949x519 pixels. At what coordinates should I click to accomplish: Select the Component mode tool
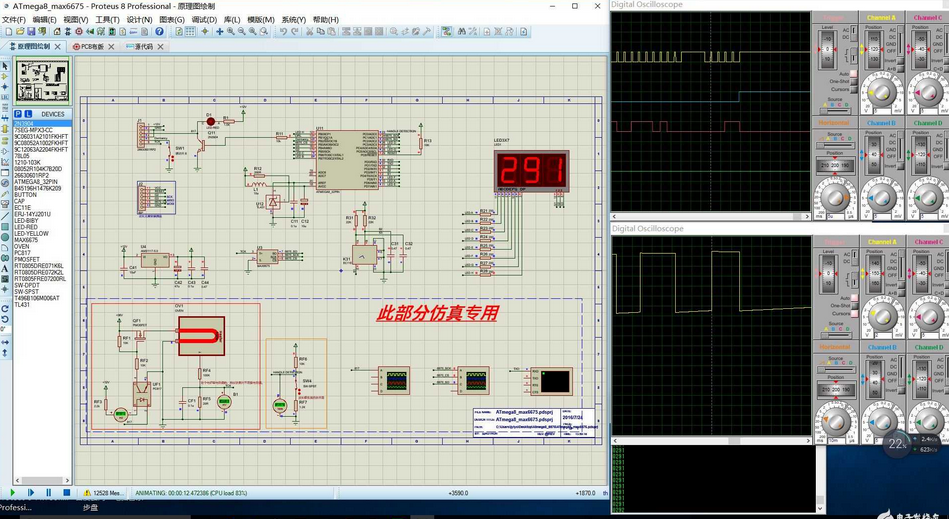pyautogui.click(x=5, y=76)
